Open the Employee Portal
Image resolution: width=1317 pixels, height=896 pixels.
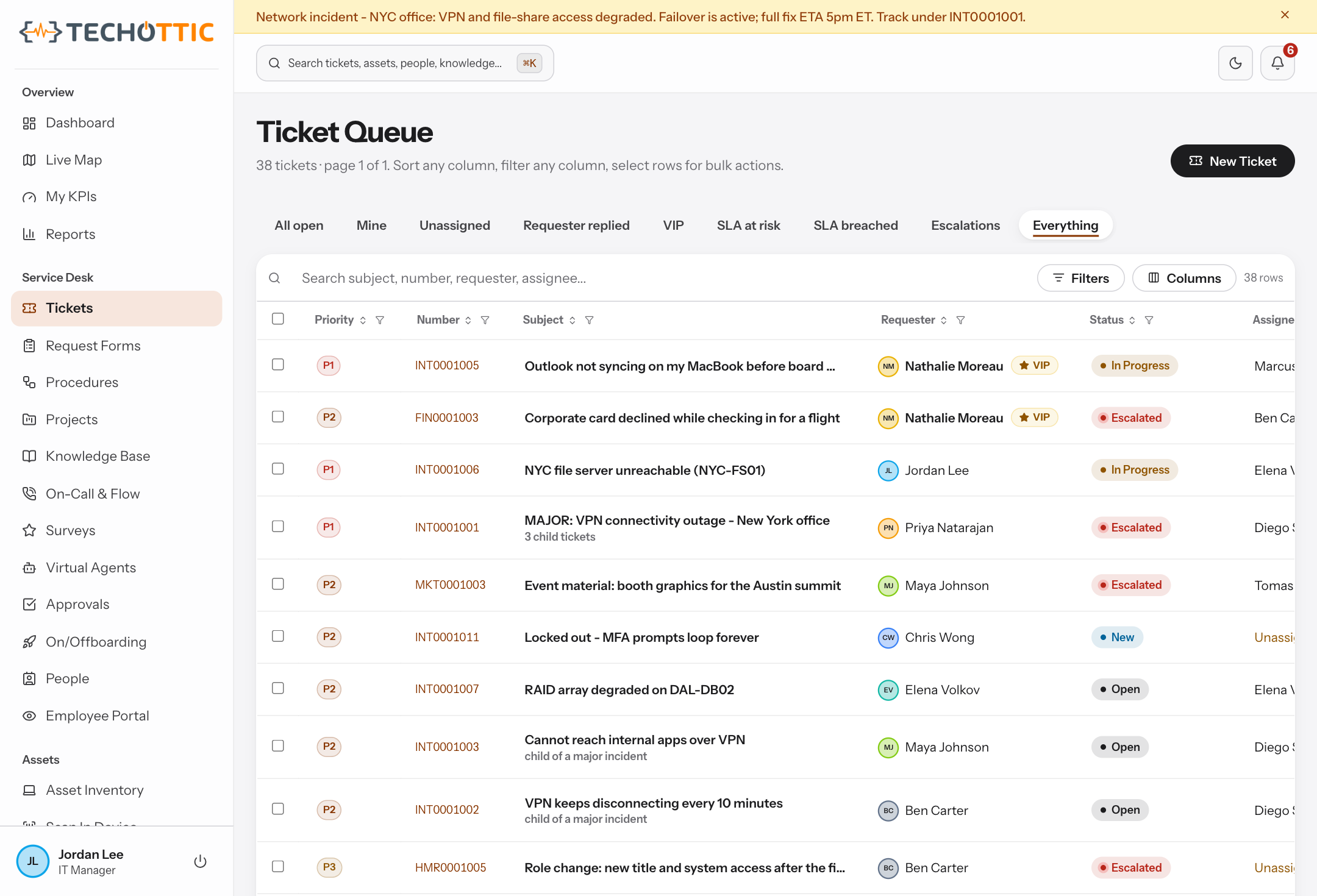click(116, 716)
